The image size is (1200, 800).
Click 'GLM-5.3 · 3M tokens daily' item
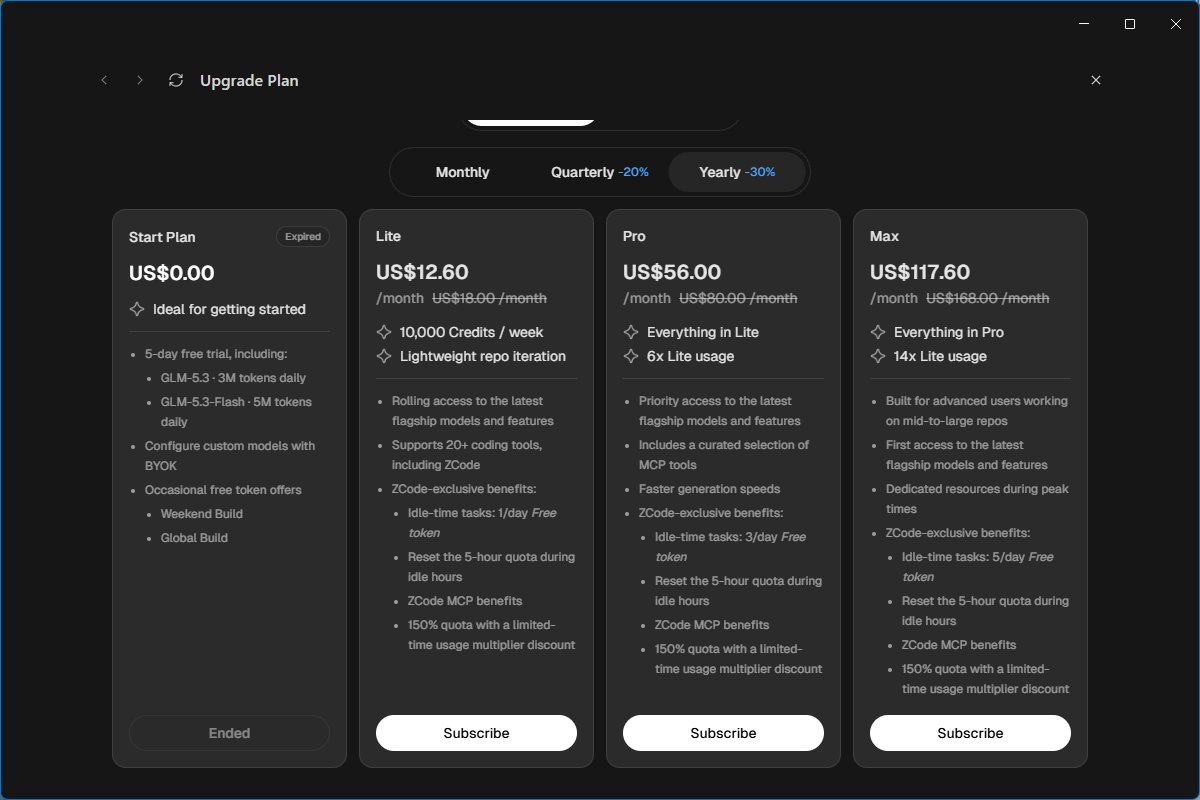coord(233,378)
